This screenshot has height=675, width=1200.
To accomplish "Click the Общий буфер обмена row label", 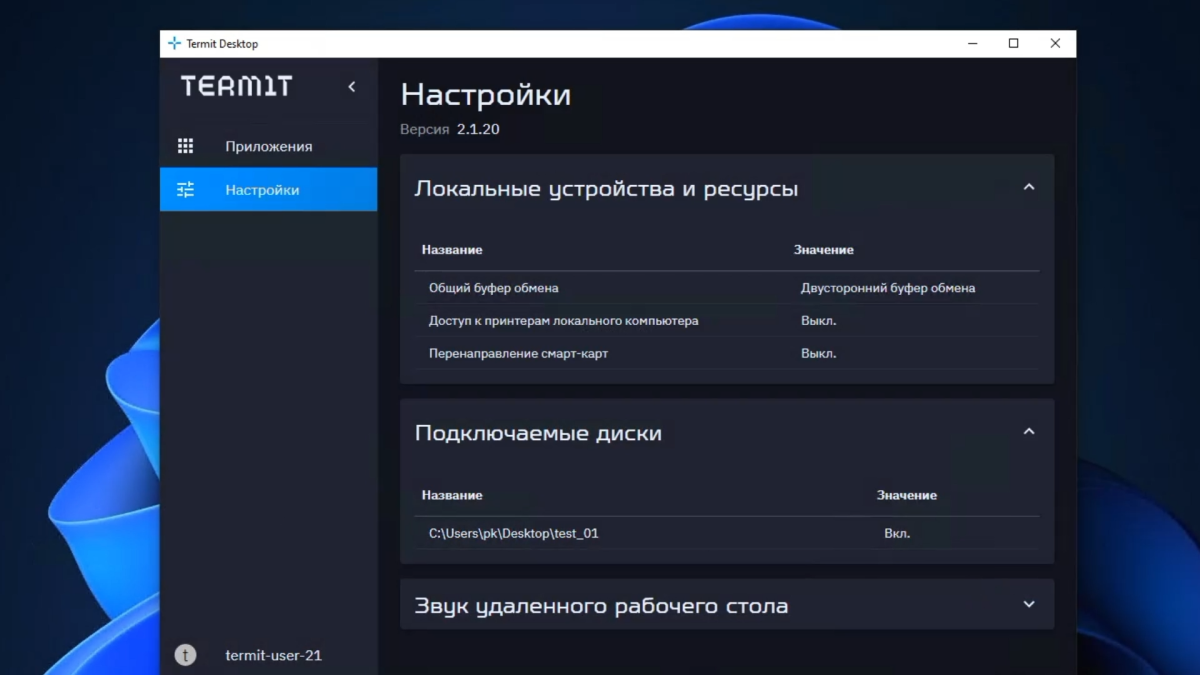I will point(493,288).
